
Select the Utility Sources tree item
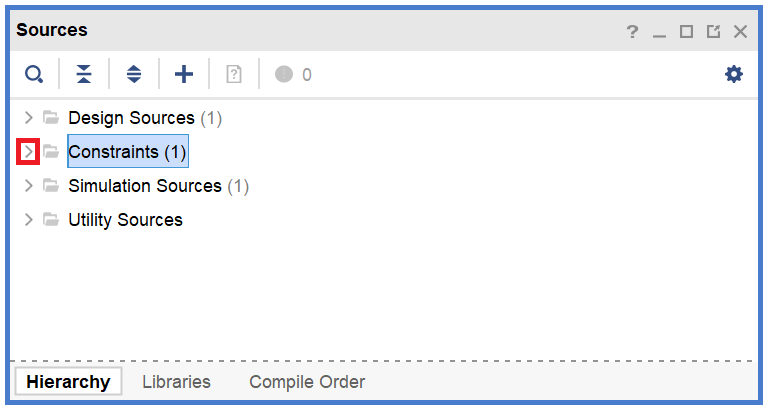click(125, 220)
